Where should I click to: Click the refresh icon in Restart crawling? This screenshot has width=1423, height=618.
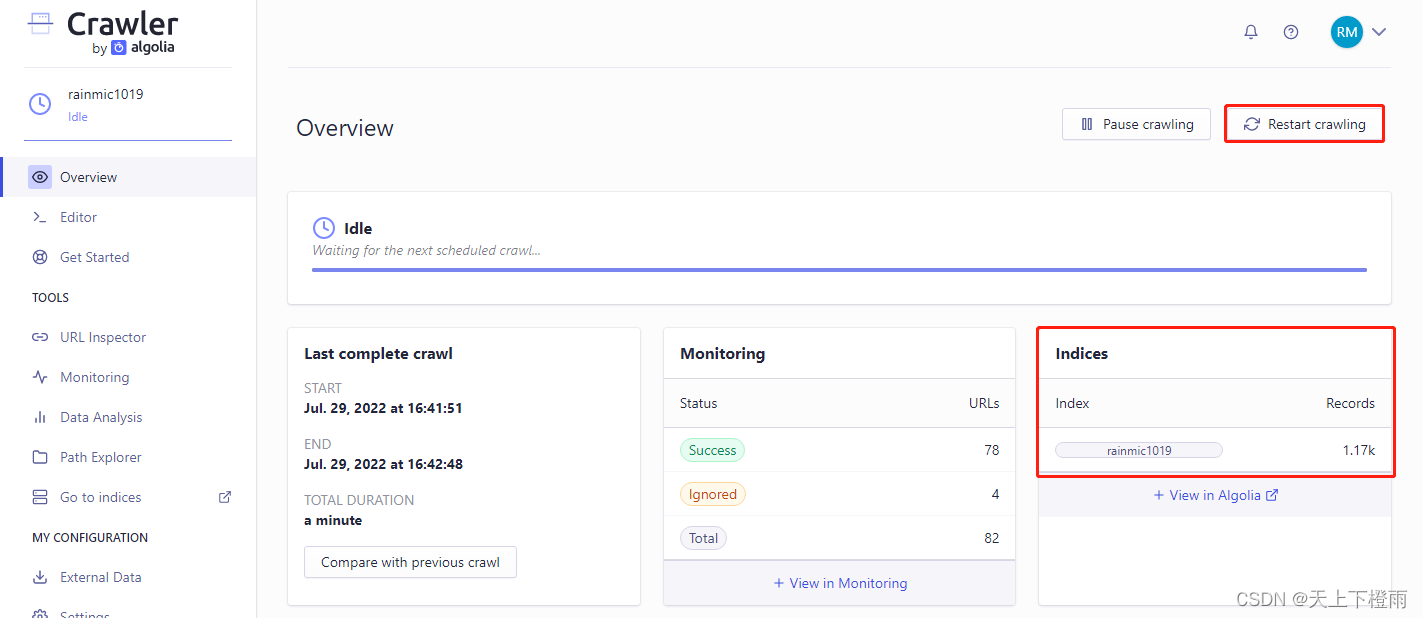click(x=1252, y=124)
